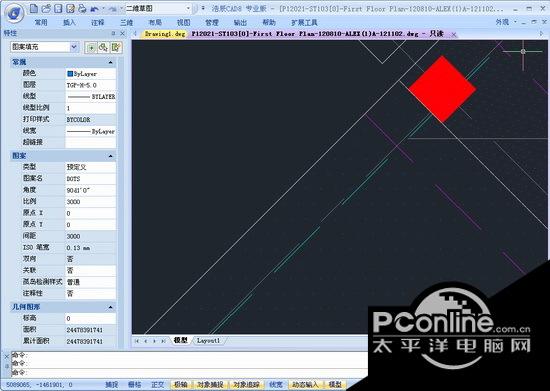Open the 输出 ribbon tab
Screen dimensions: 550x391
coord(240,22)
